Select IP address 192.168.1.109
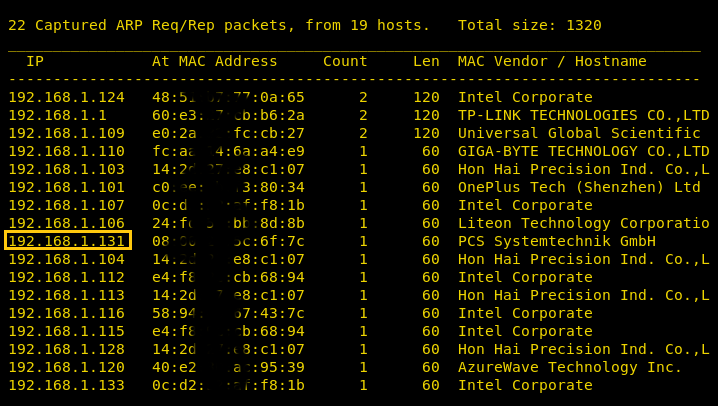 67,133
